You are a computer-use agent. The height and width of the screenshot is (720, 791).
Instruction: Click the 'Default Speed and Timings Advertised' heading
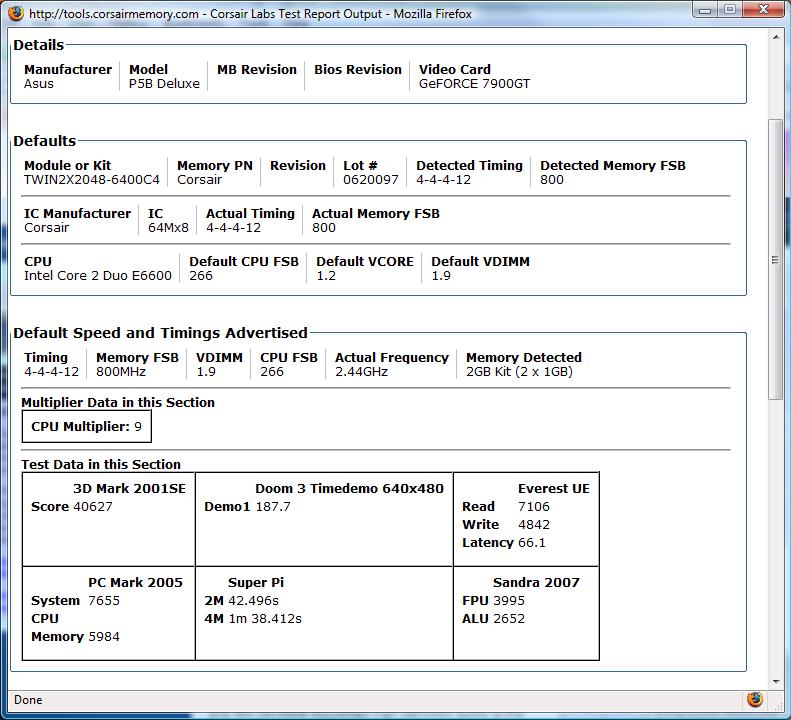(160, 333)
